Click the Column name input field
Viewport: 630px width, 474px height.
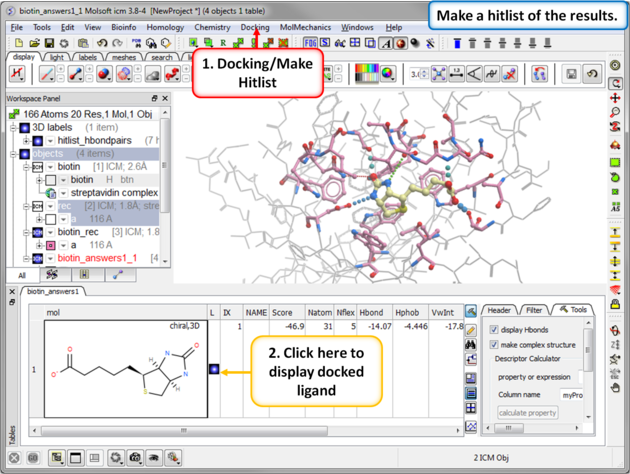pos(571,395)
